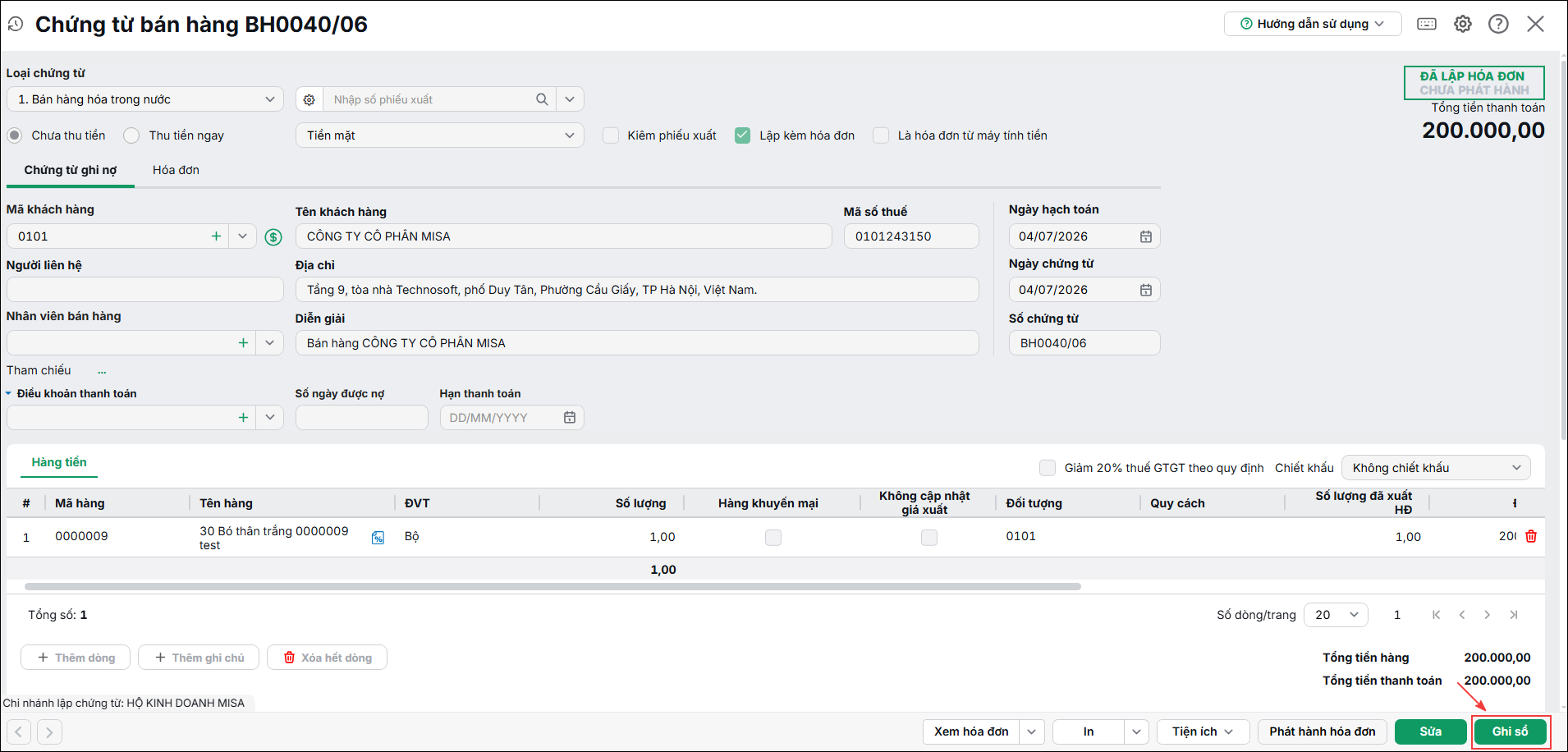Expand the Mã khách hàng dropdown arrow
Image resolution: width=1568 pixels, height=752 pixels.
(242, 236)
